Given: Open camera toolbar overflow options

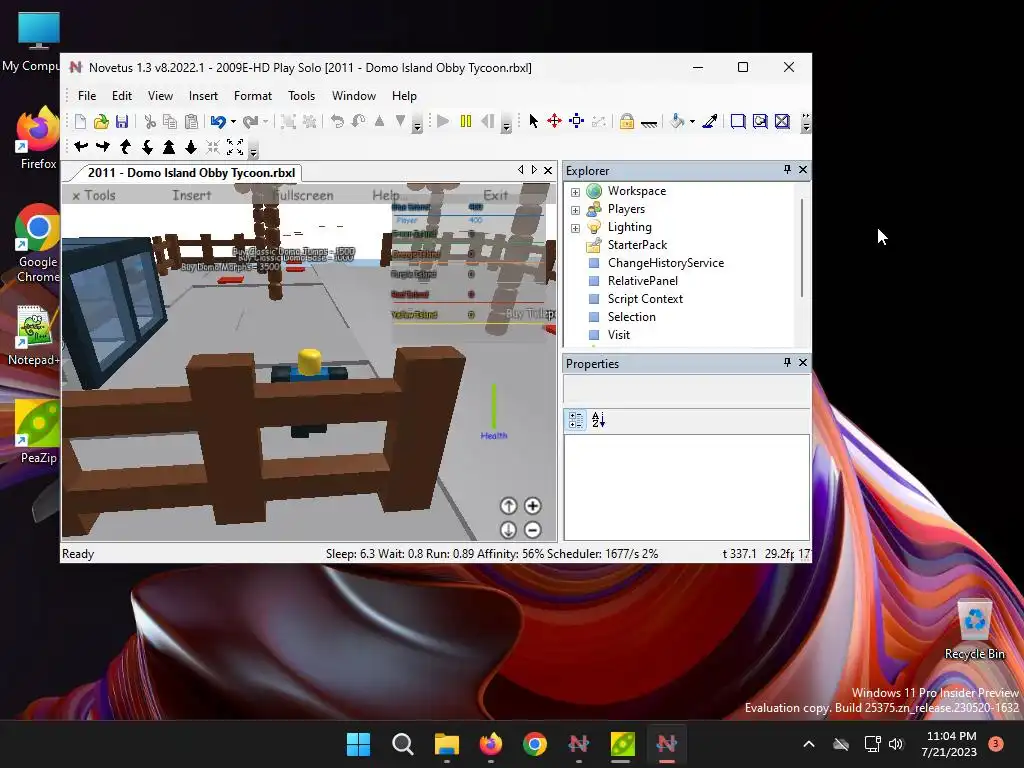Looking at the screenshot, I should (253, 150).
